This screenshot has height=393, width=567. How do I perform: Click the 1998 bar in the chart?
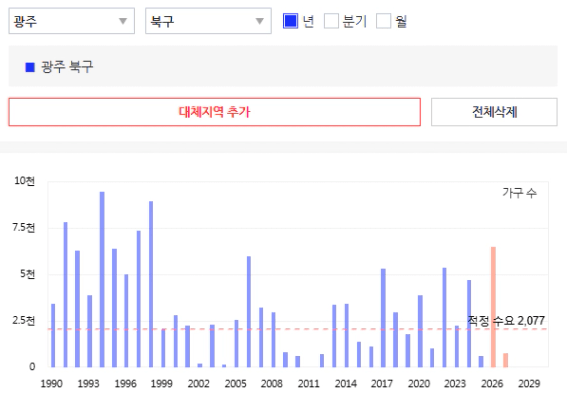[151, 284]
